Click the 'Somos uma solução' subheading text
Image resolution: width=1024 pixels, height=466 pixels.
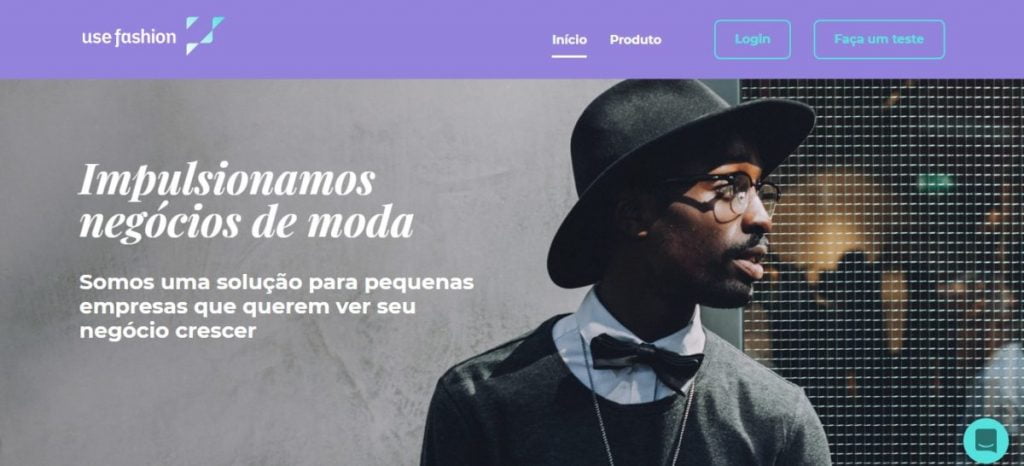276,307
